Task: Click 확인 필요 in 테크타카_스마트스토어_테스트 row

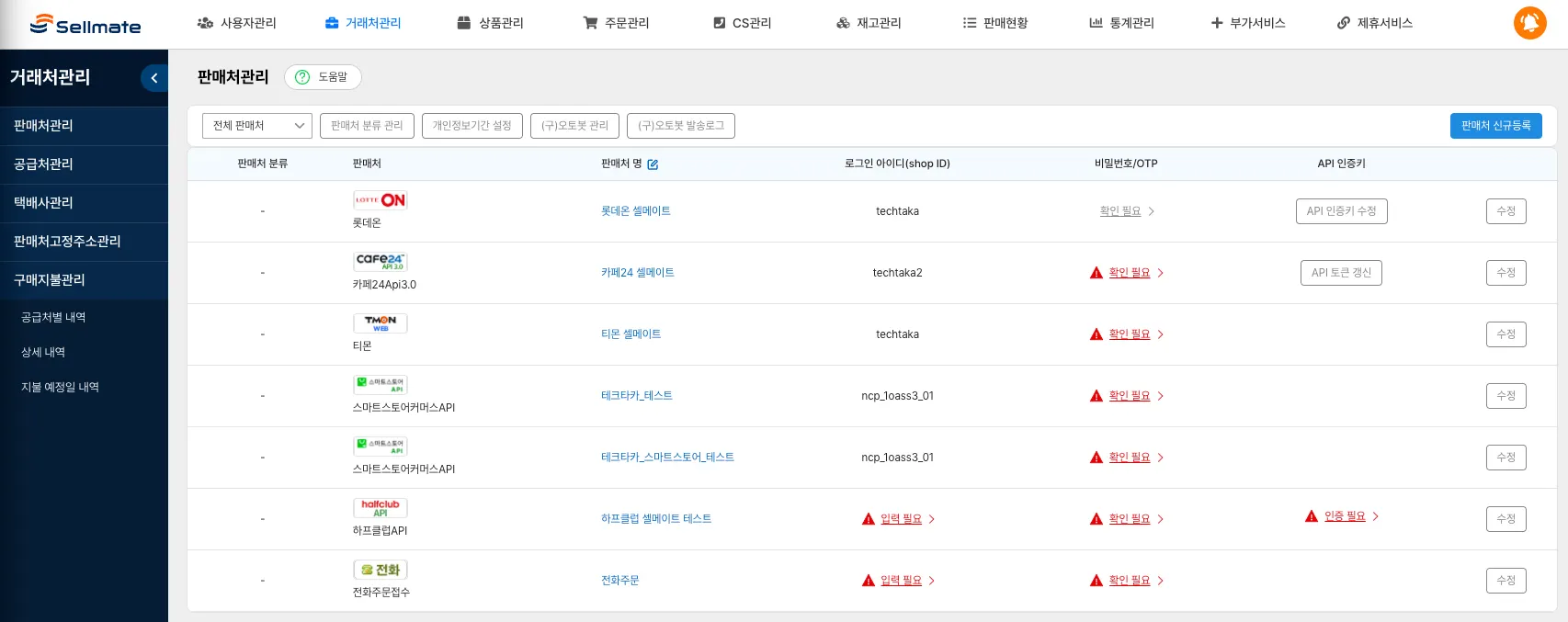Action: click(x=1130, y=458)
